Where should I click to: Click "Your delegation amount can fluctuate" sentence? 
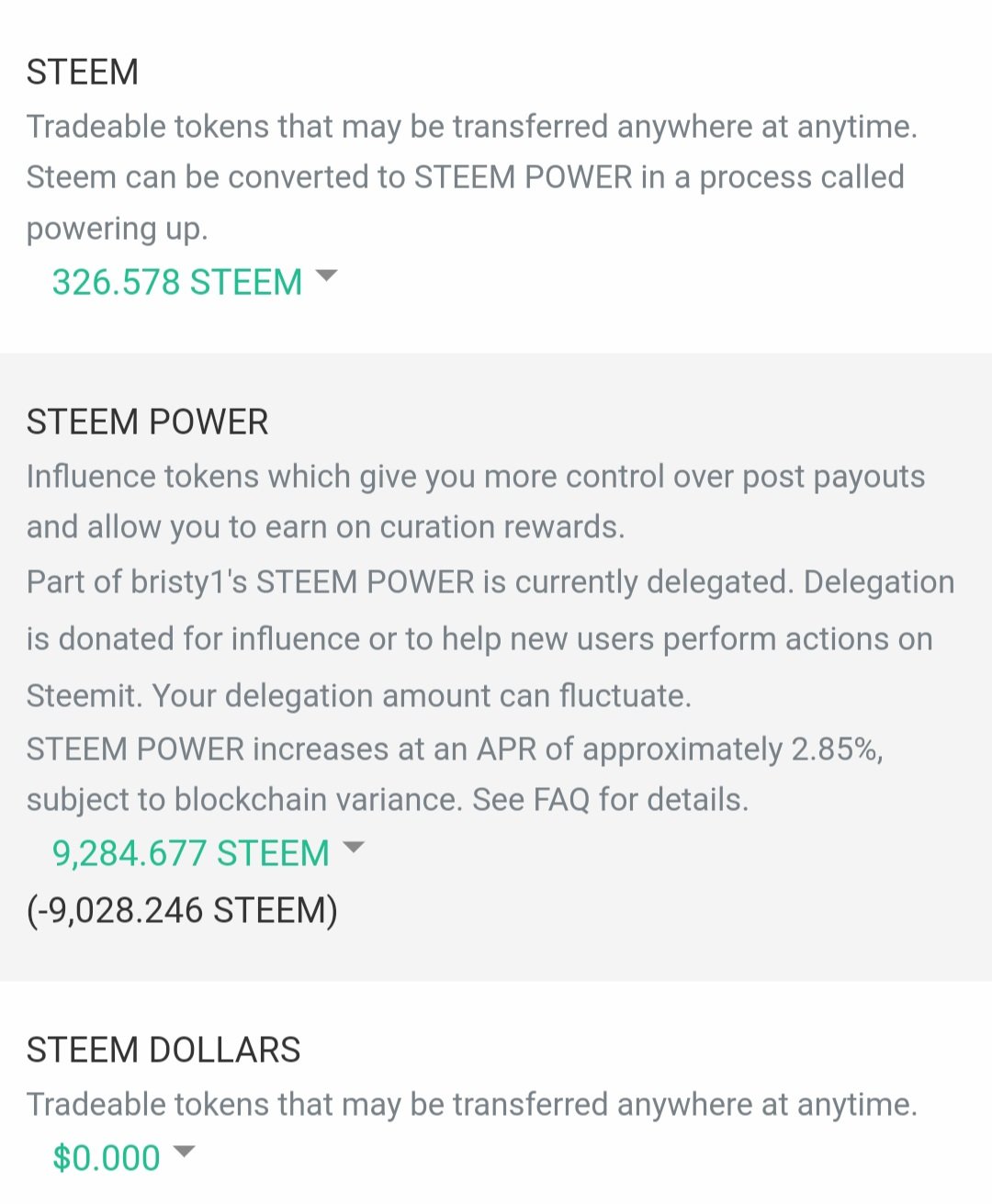tap(422, 695)
